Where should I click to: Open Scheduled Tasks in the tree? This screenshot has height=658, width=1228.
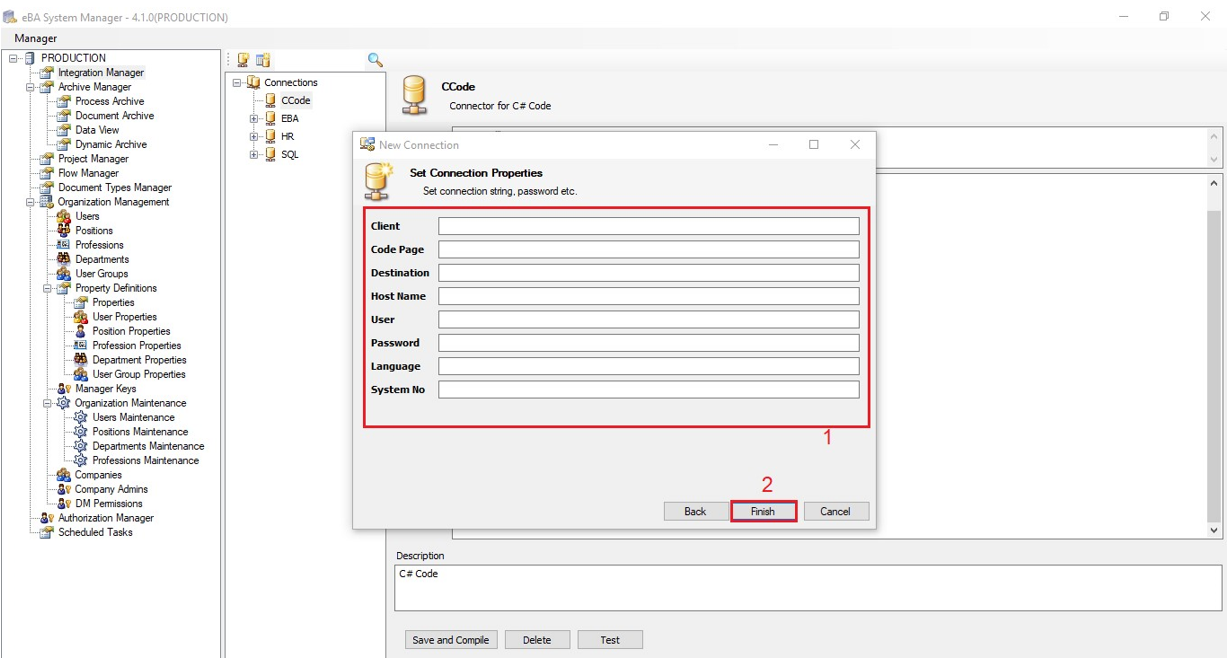click(95, 533)
